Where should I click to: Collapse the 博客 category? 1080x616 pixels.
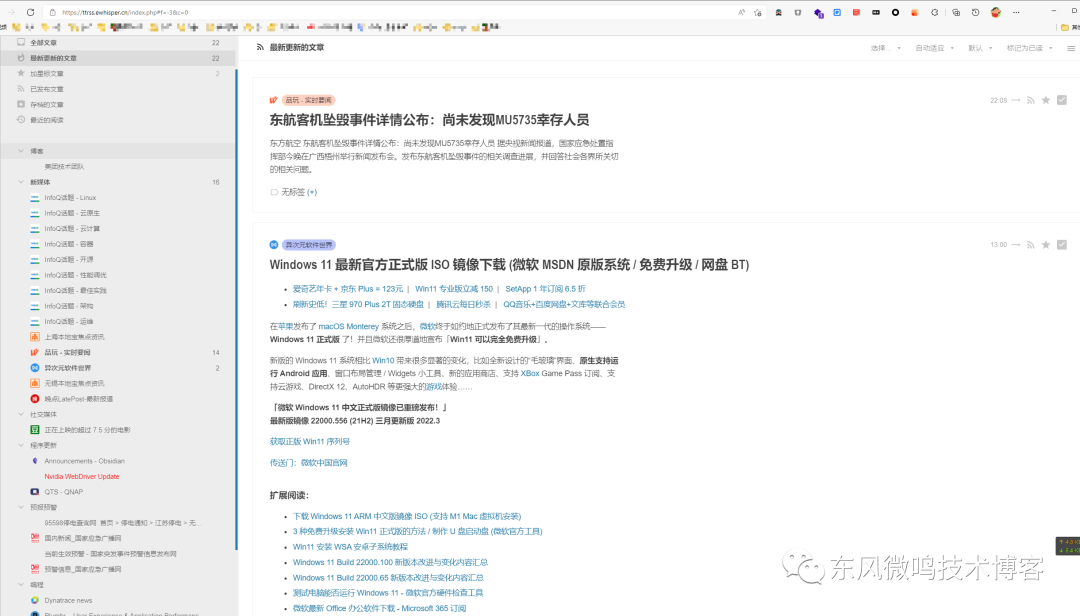coord(21,150)
